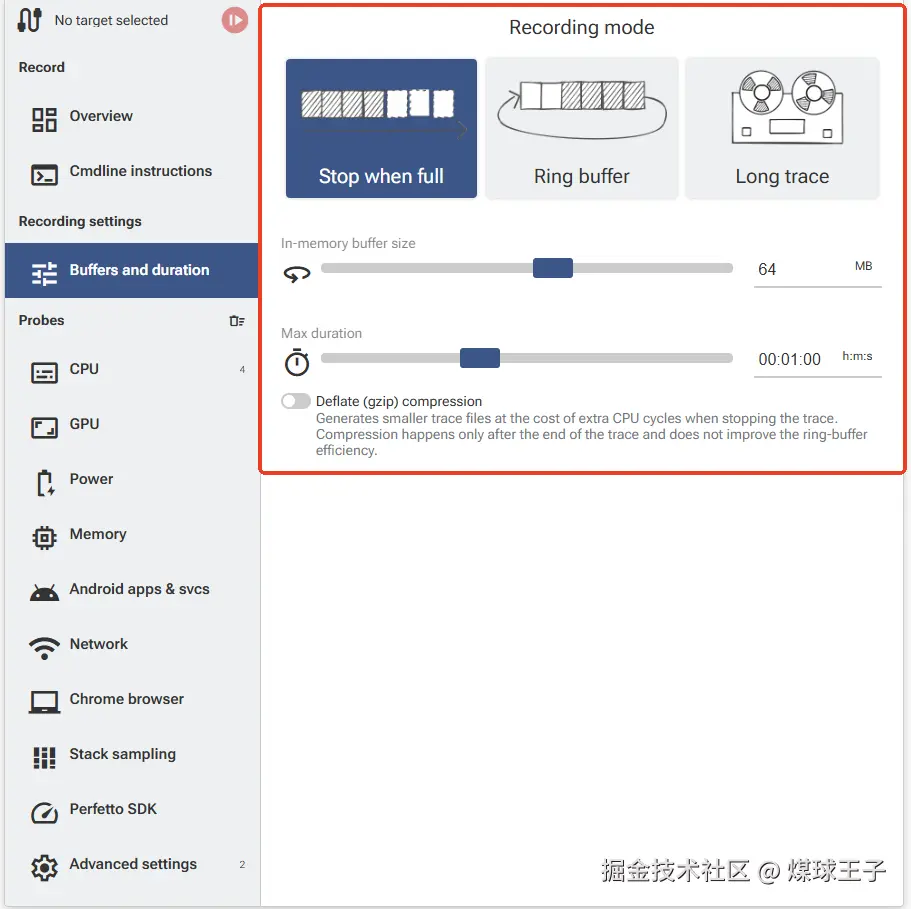Open the Overview dashboard icon
The width and height of the screenshot is (911, 909).
[x=44, y=119]
